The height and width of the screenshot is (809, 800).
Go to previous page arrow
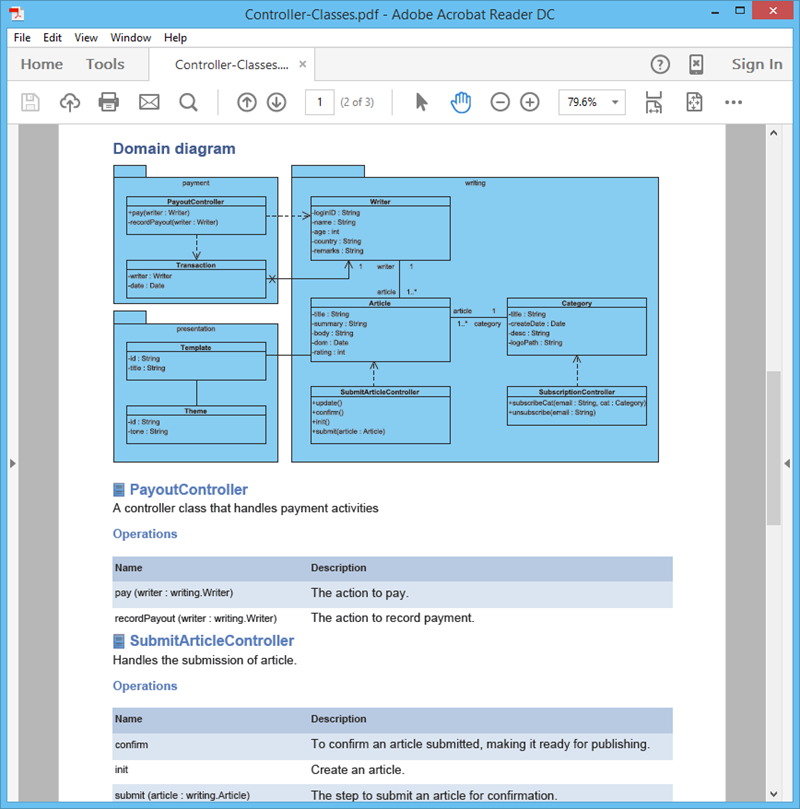pos(247,102)
